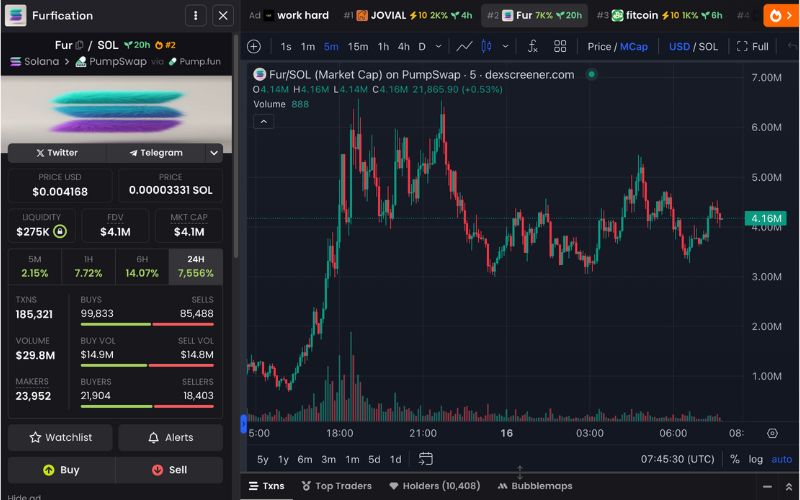
Task: Open the multi-chart layout grid icon
Action: point(560,46)
